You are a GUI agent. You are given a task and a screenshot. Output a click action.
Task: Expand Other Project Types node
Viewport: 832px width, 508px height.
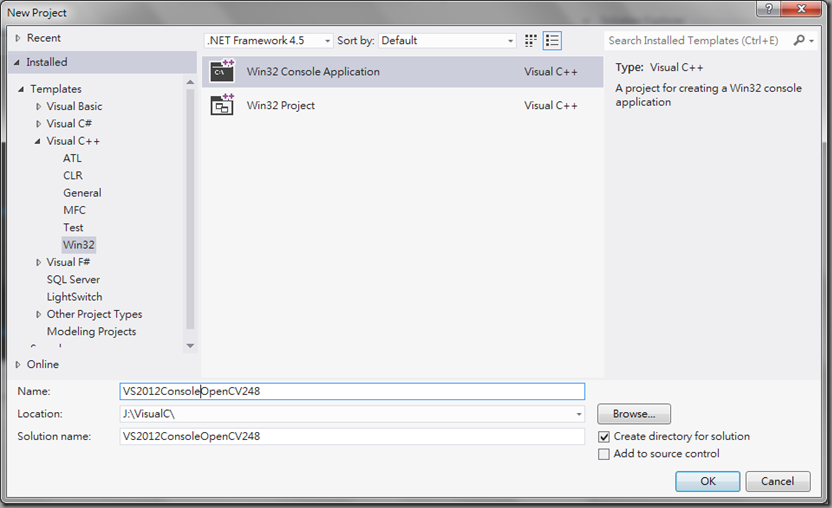(38, 314)
